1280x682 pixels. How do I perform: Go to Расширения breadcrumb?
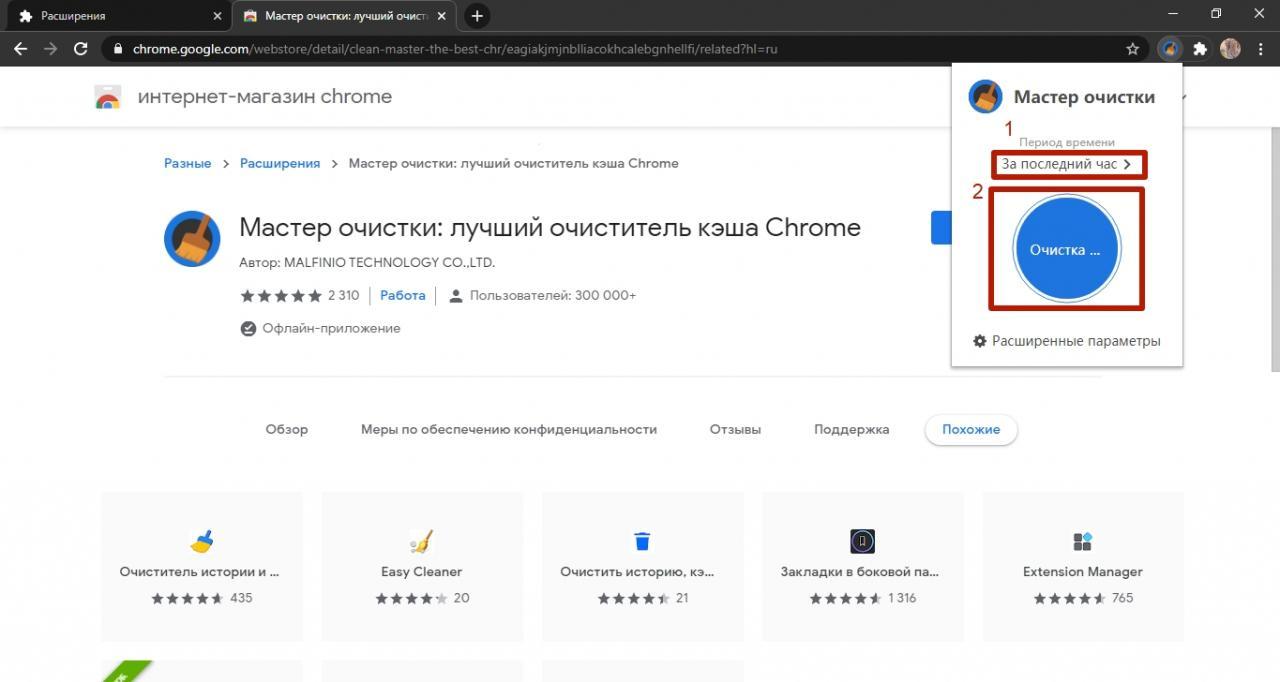[280, 163]
